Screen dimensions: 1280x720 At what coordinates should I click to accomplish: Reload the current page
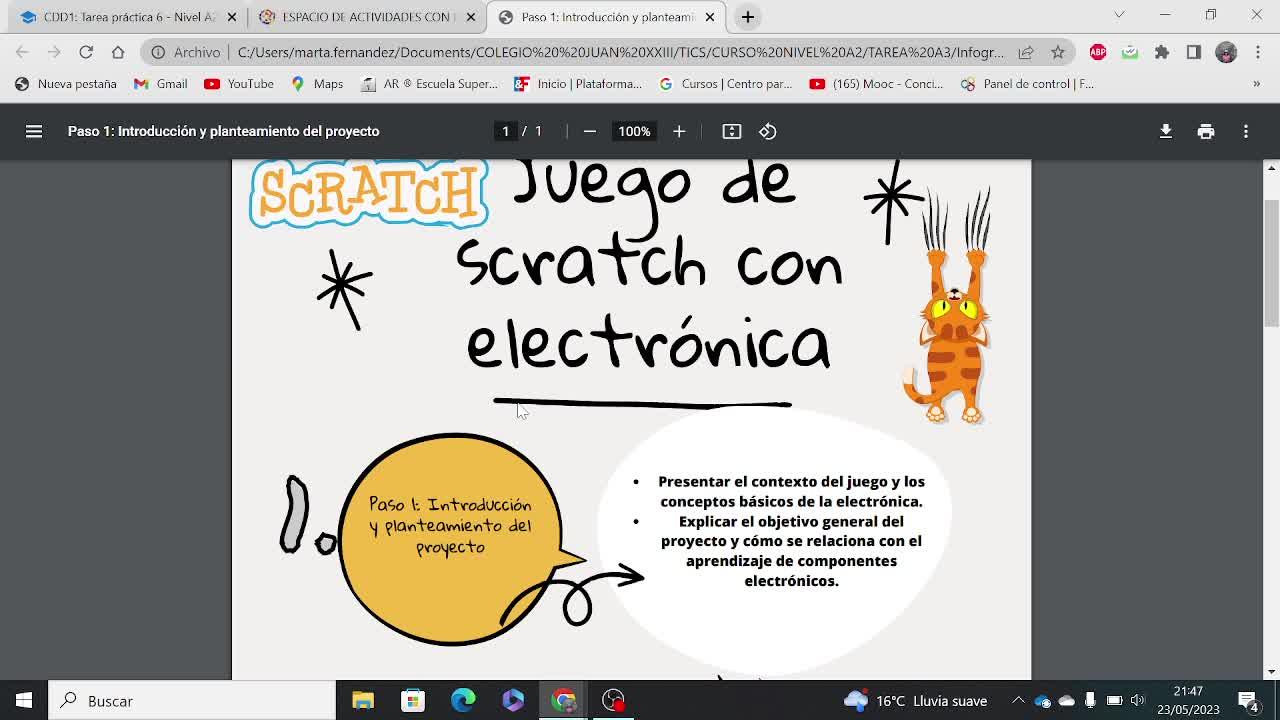(x=86, y=52)
